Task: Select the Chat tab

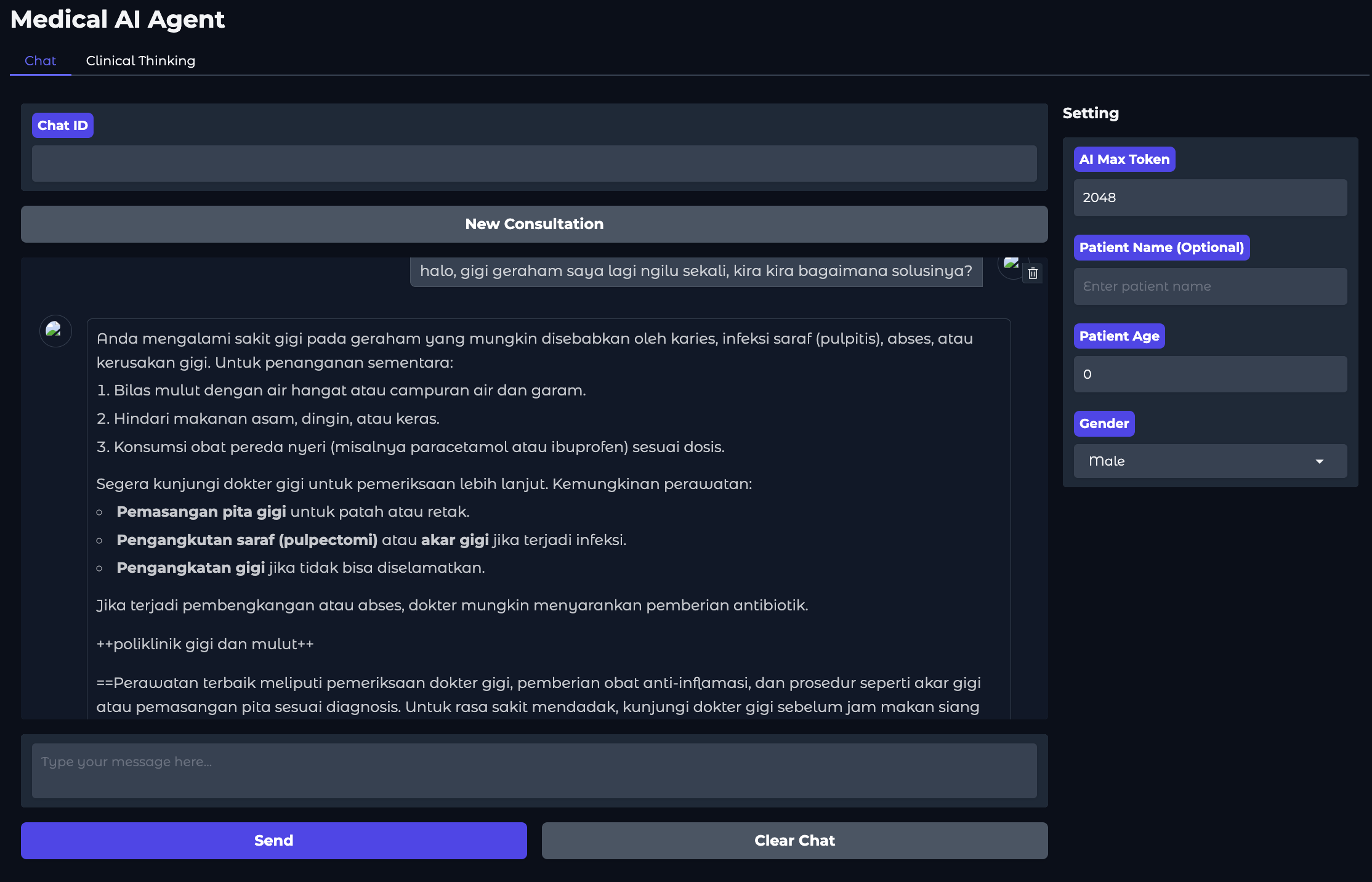Action: pos(40,61)
